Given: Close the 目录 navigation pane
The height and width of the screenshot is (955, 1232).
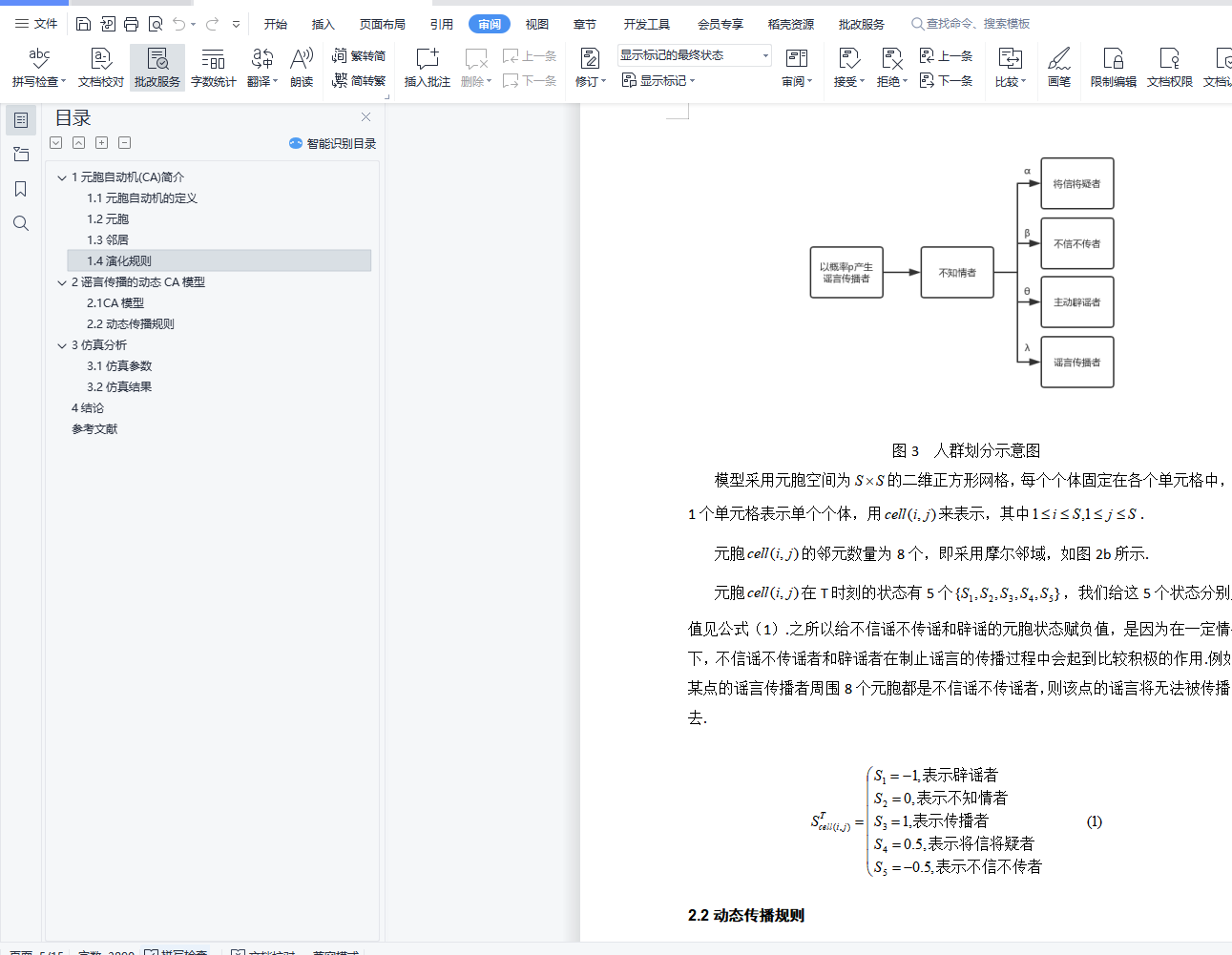Looking at the screenshot, I should coord(365,116).
